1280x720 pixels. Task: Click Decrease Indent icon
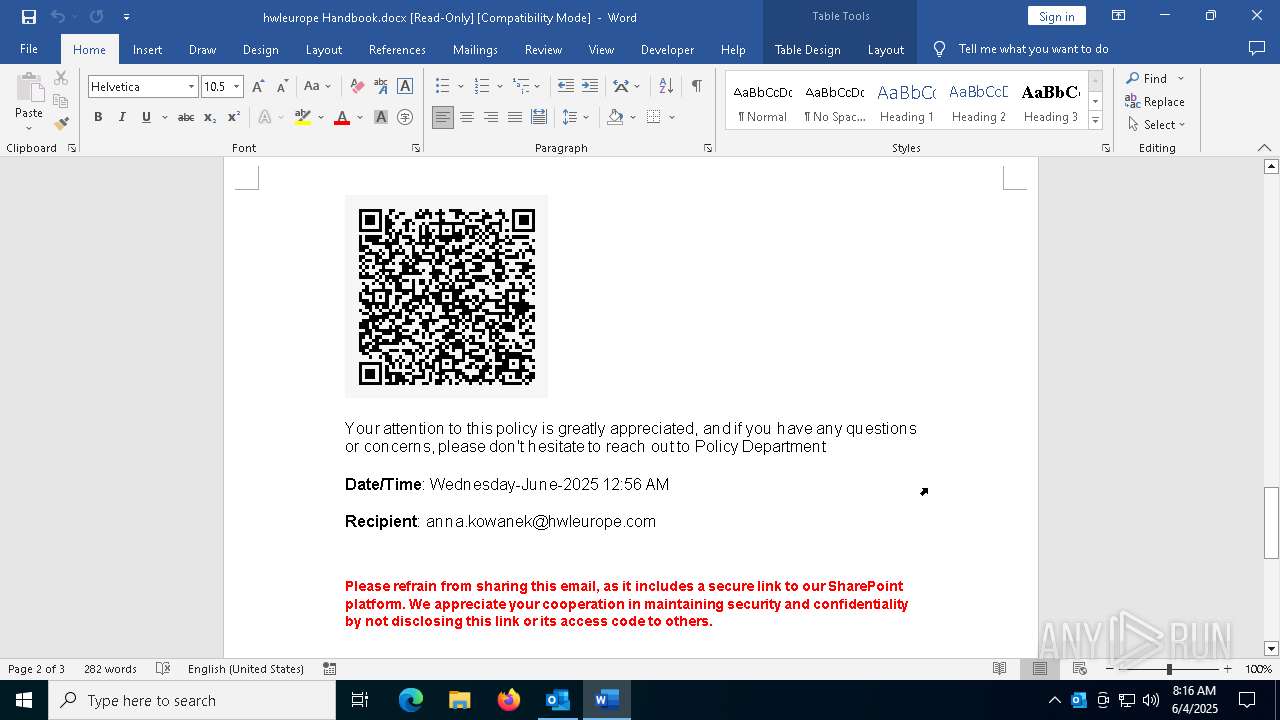566,86
